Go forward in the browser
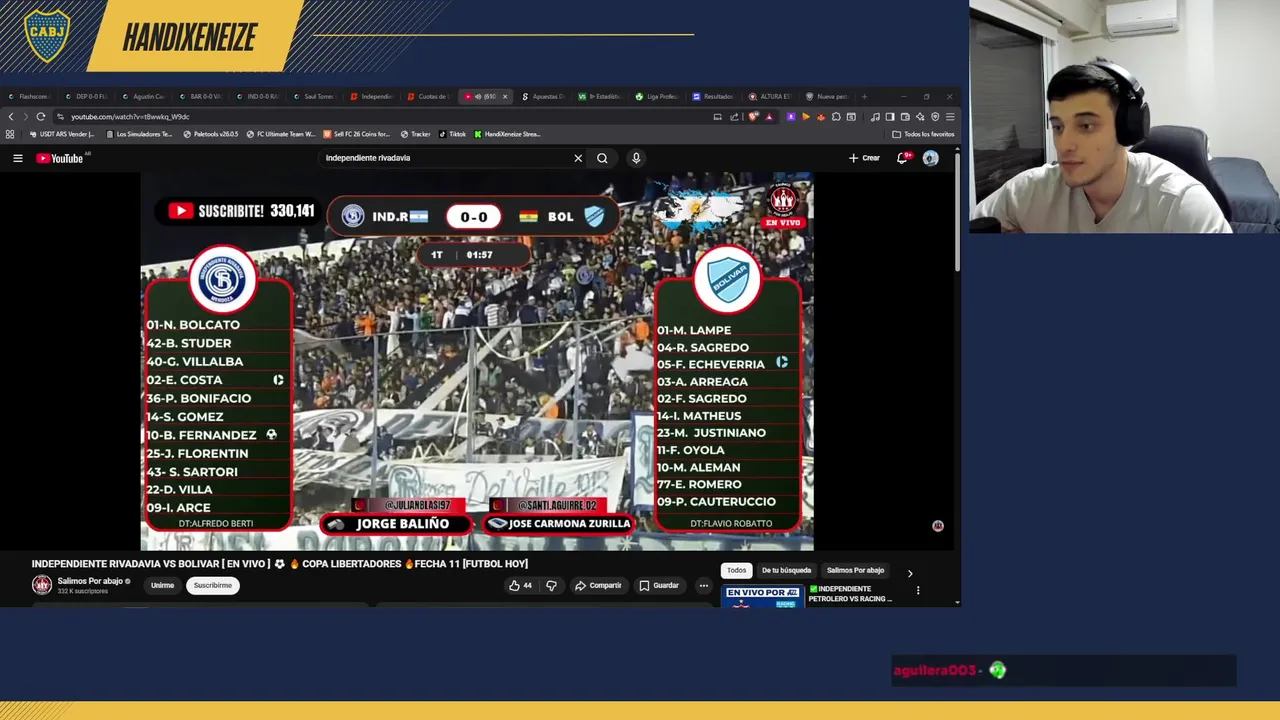The image size is (1280, 720). pos(26,116)
